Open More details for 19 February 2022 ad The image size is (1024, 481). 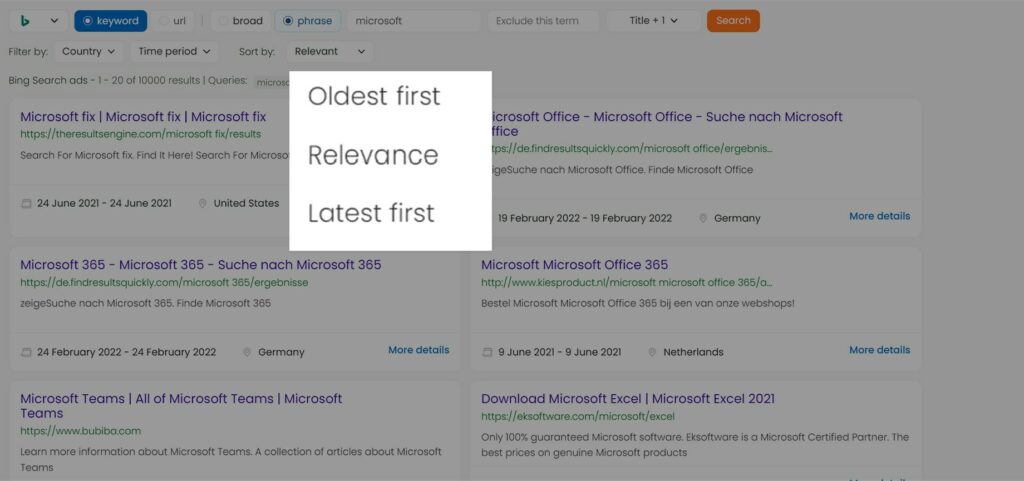(x=879, y=216)
